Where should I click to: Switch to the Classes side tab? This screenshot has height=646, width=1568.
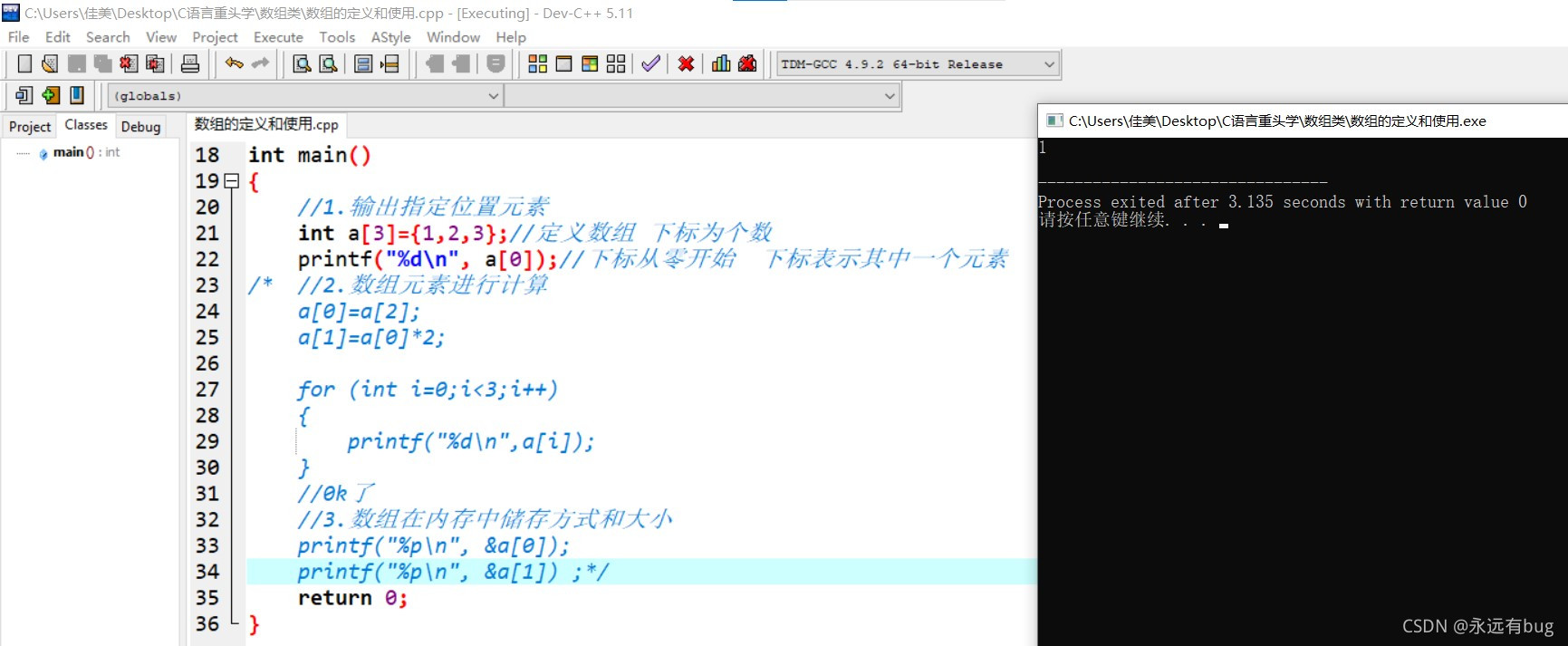click(x=86, y=125)
